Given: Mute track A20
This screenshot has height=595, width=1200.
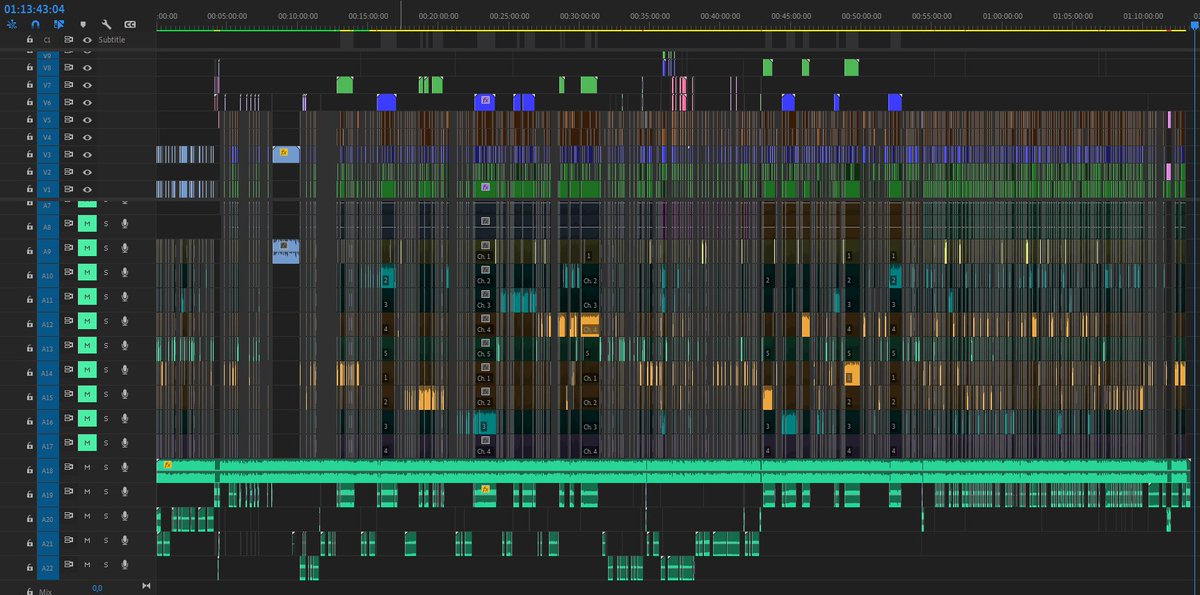Looking at the screenshot, I should coord(87,518).
